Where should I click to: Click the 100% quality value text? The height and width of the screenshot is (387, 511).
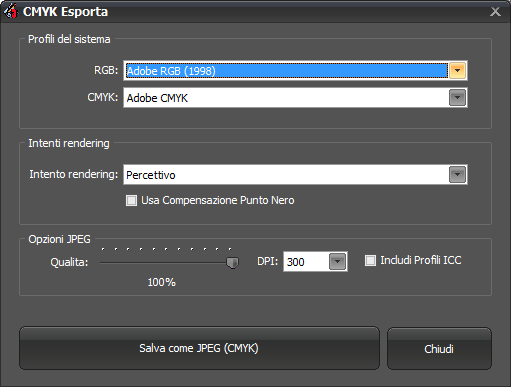pyautogui.click(x=162, y=282)
